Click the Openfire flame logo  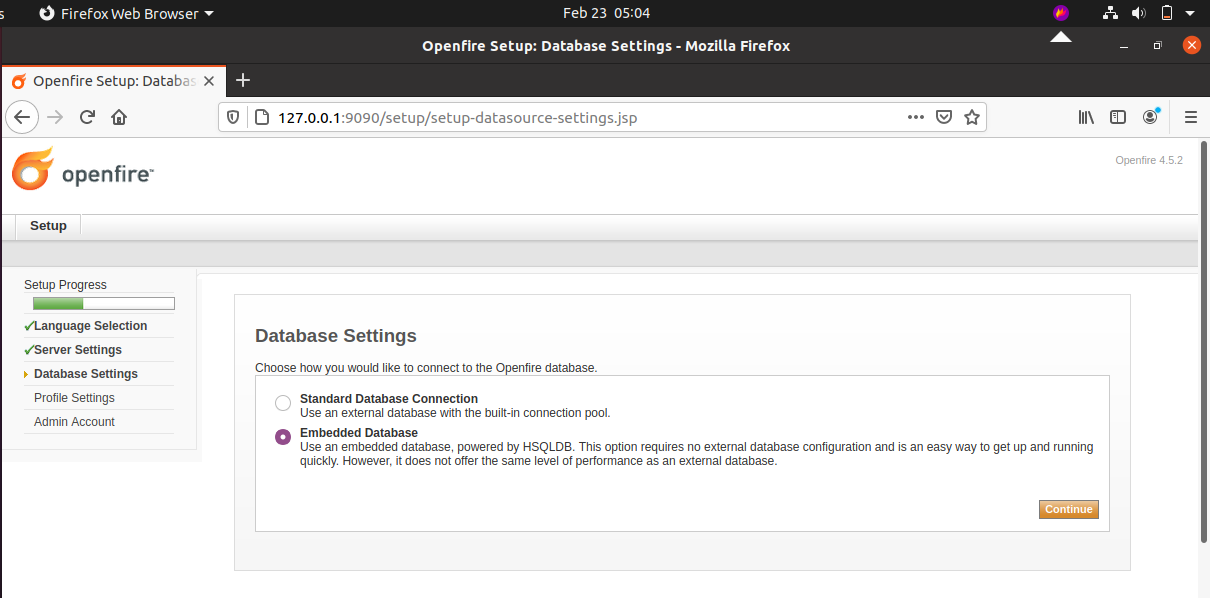pos(32,168)
